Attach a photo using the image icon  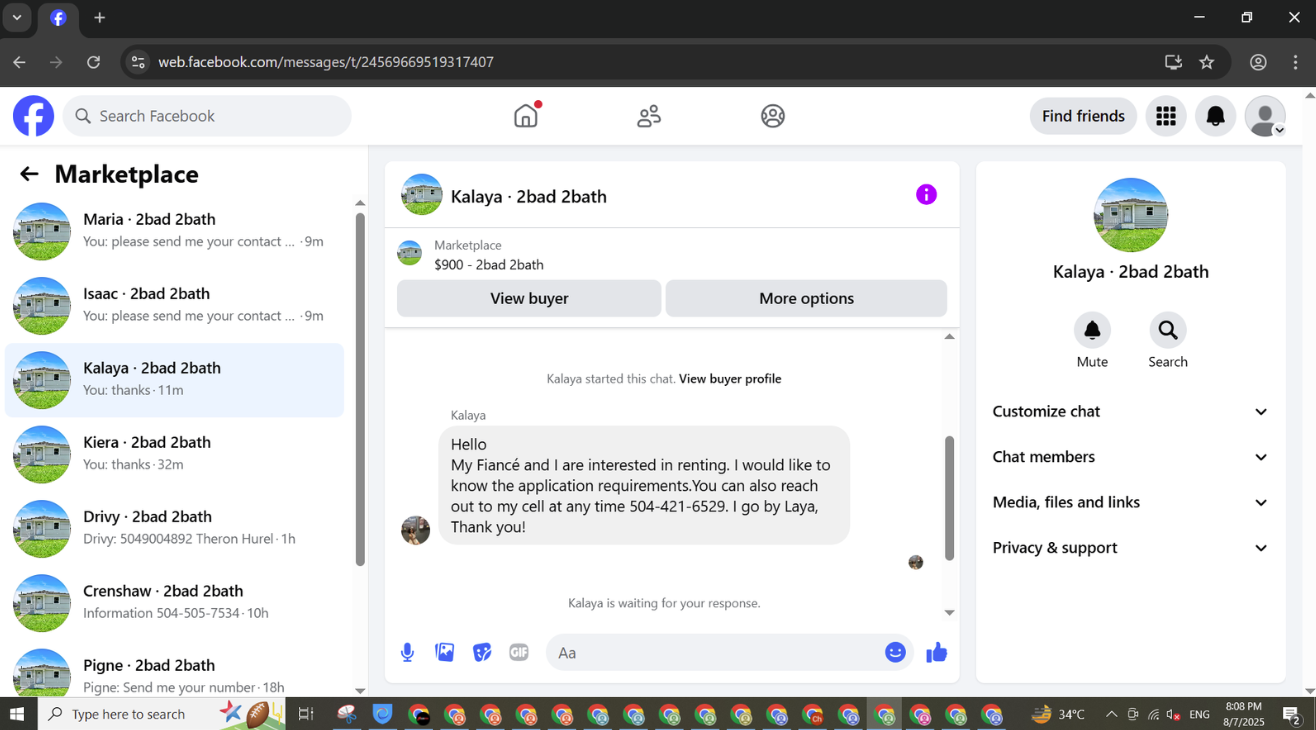(x=445, y=653)
